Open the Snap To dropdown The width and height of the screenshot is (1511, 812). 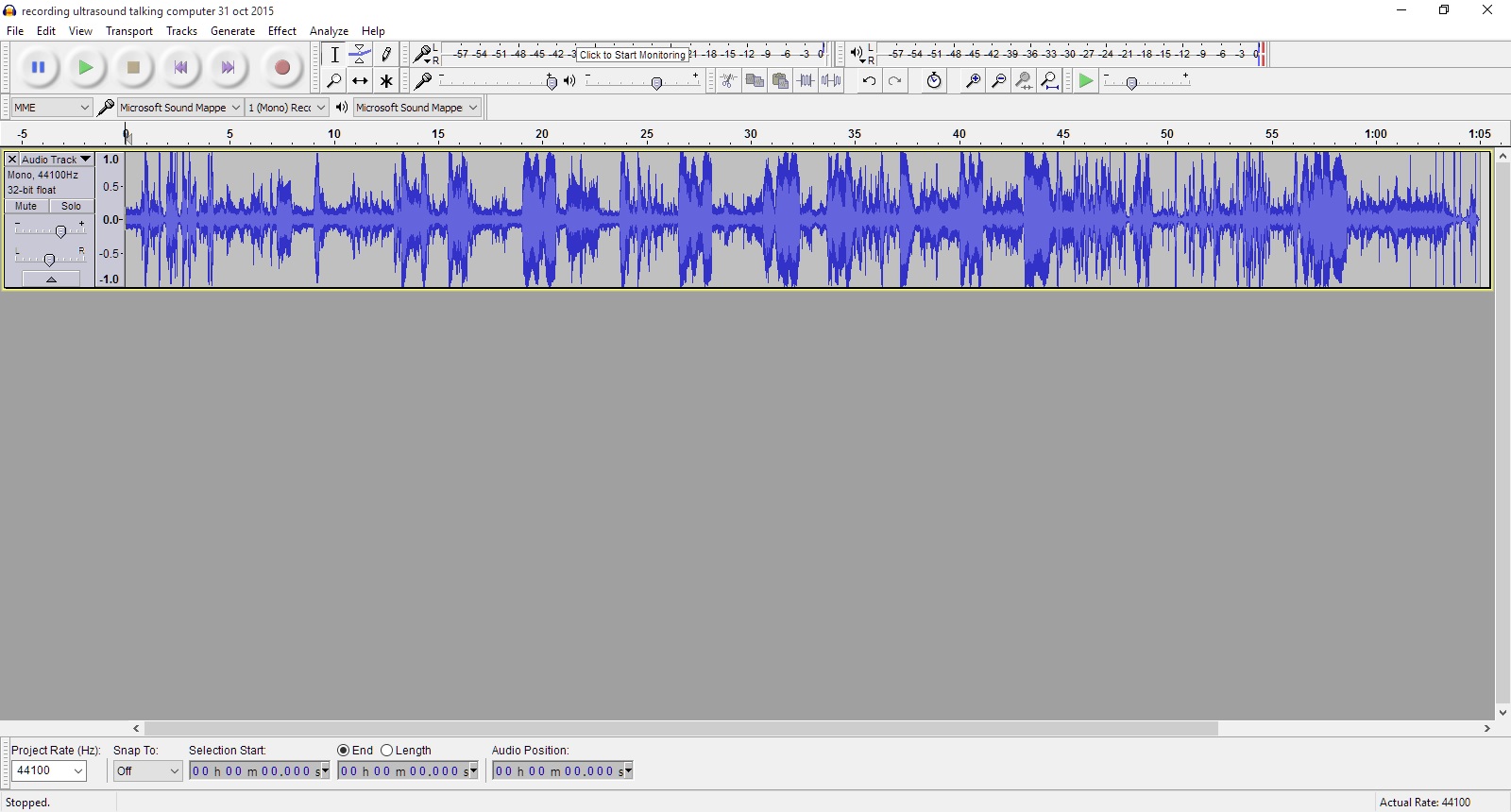click(x=147, y=771)
